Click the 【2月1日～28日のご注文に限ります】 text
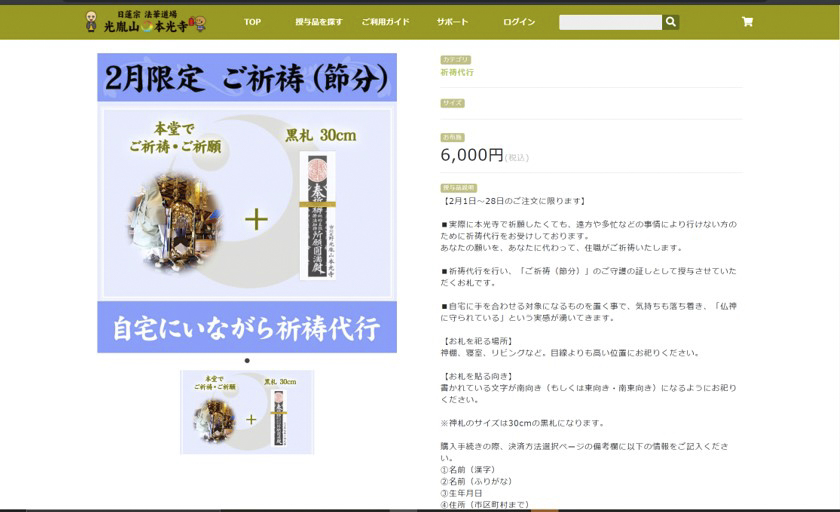840x512 pixels. click(x=514, y=201)
